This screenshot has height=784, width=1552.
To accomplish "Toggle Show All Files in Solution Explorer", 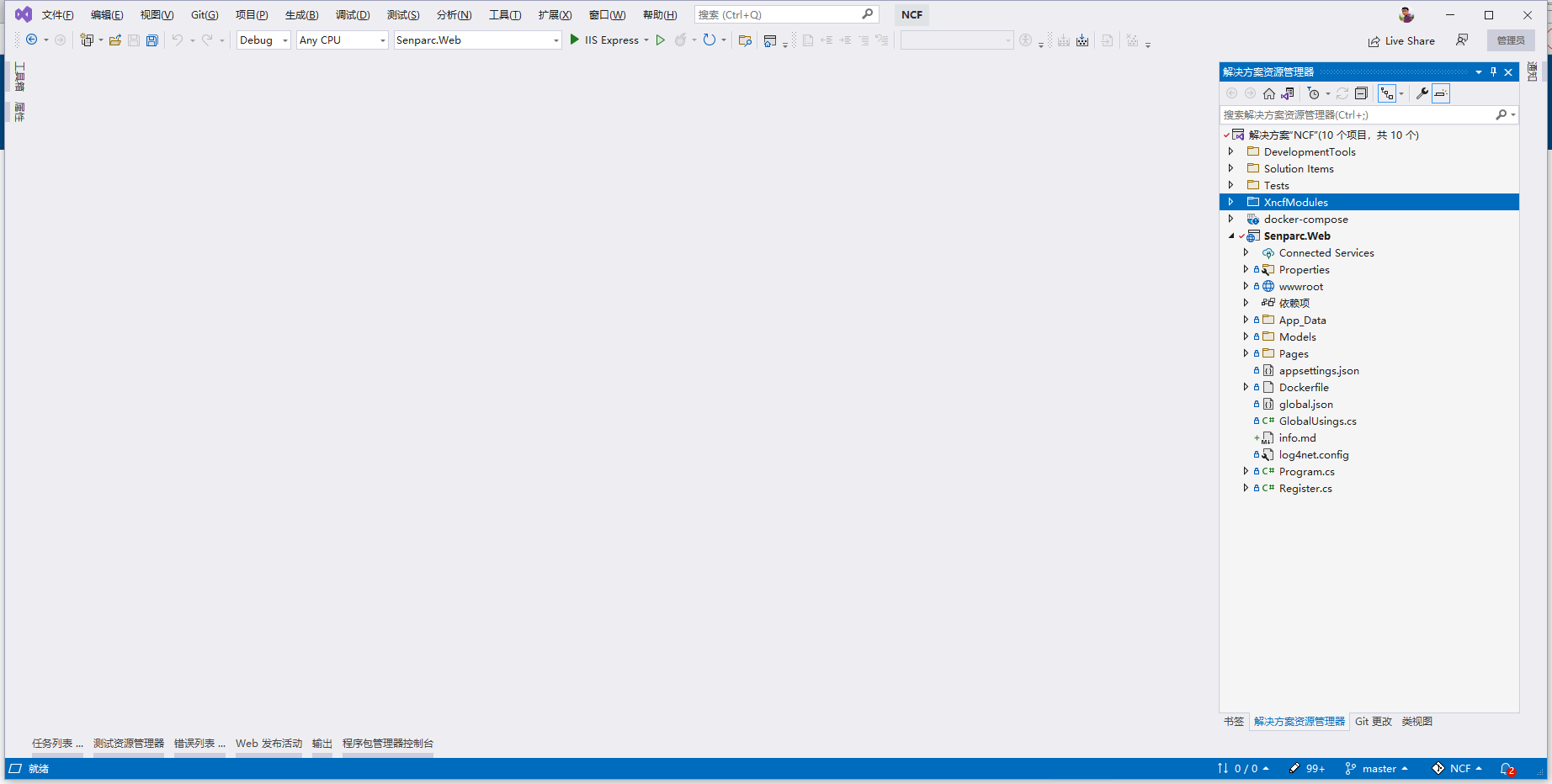I will click(1387, 93).
